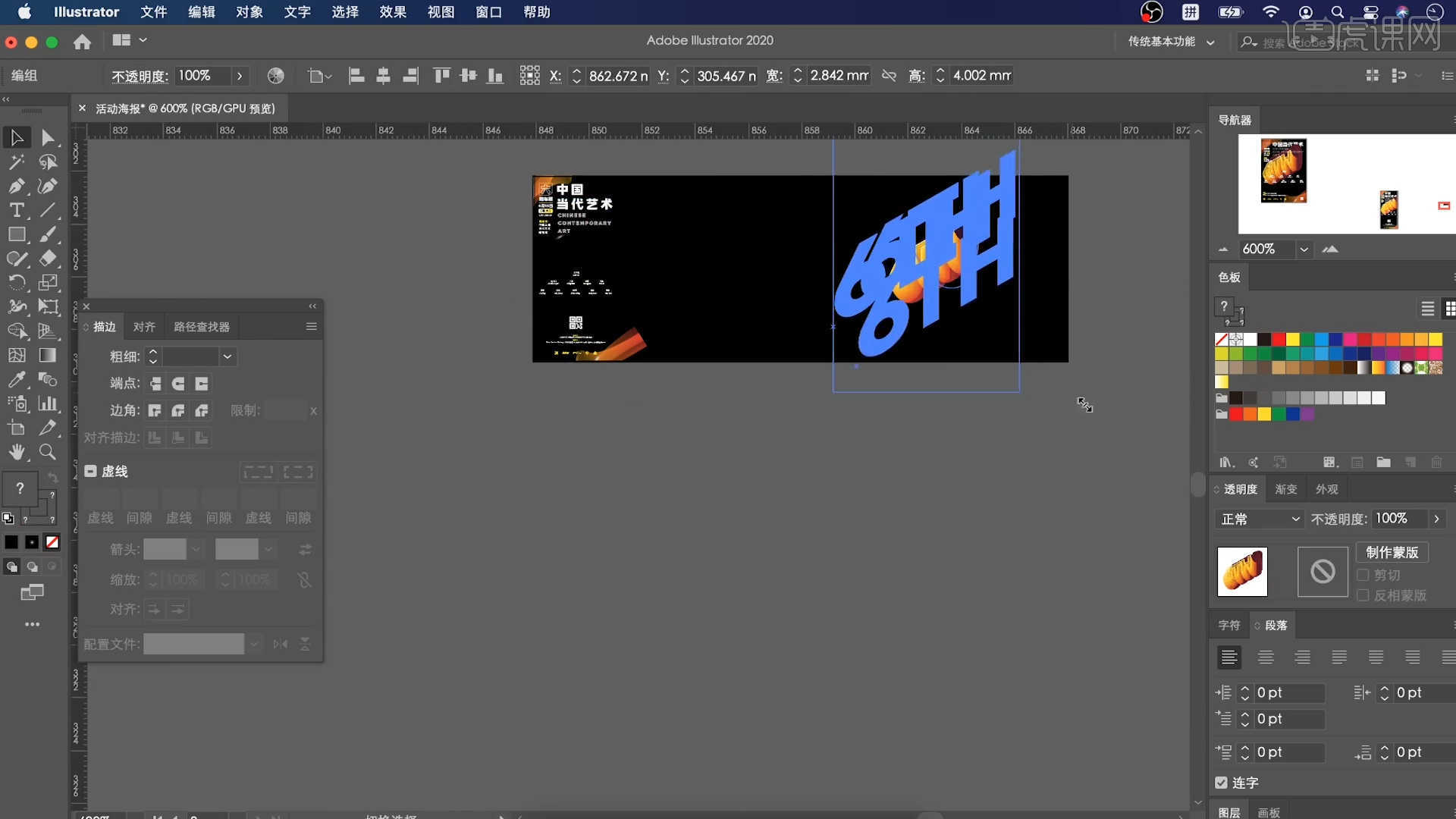Open arrange documents dropdown
Screen dimensions: 1456x819
(x=129, y=40)
